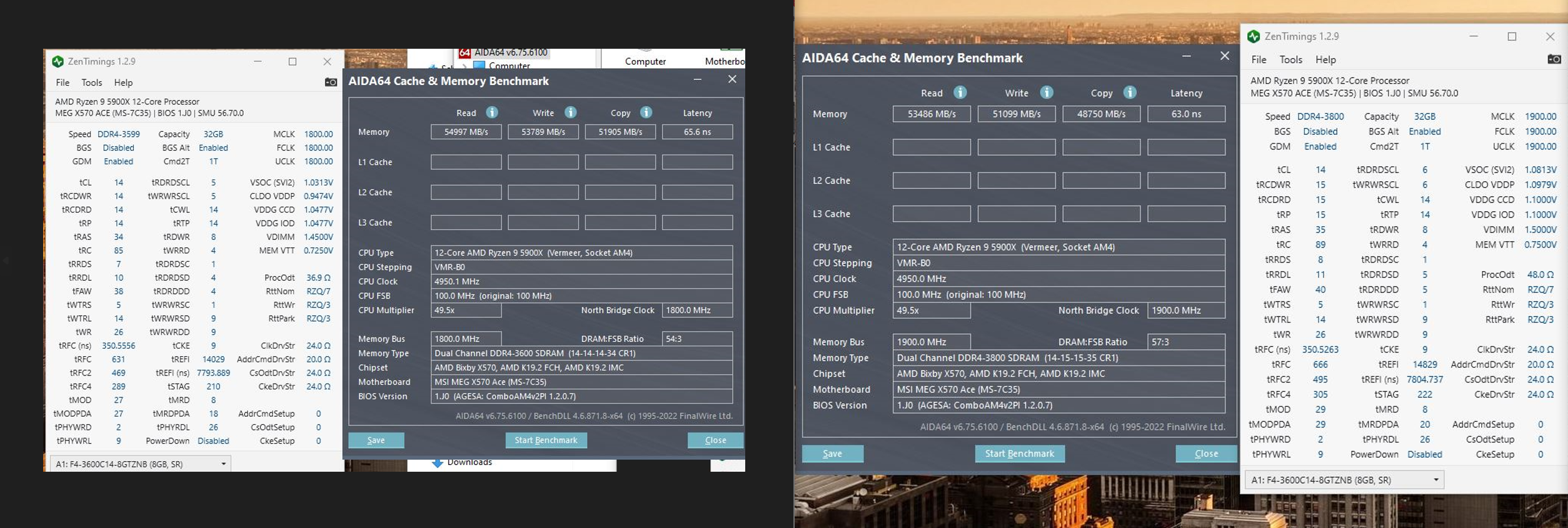
Task: Click Read info icon in left AIDA64 benchmark
Action: point(492,112)
